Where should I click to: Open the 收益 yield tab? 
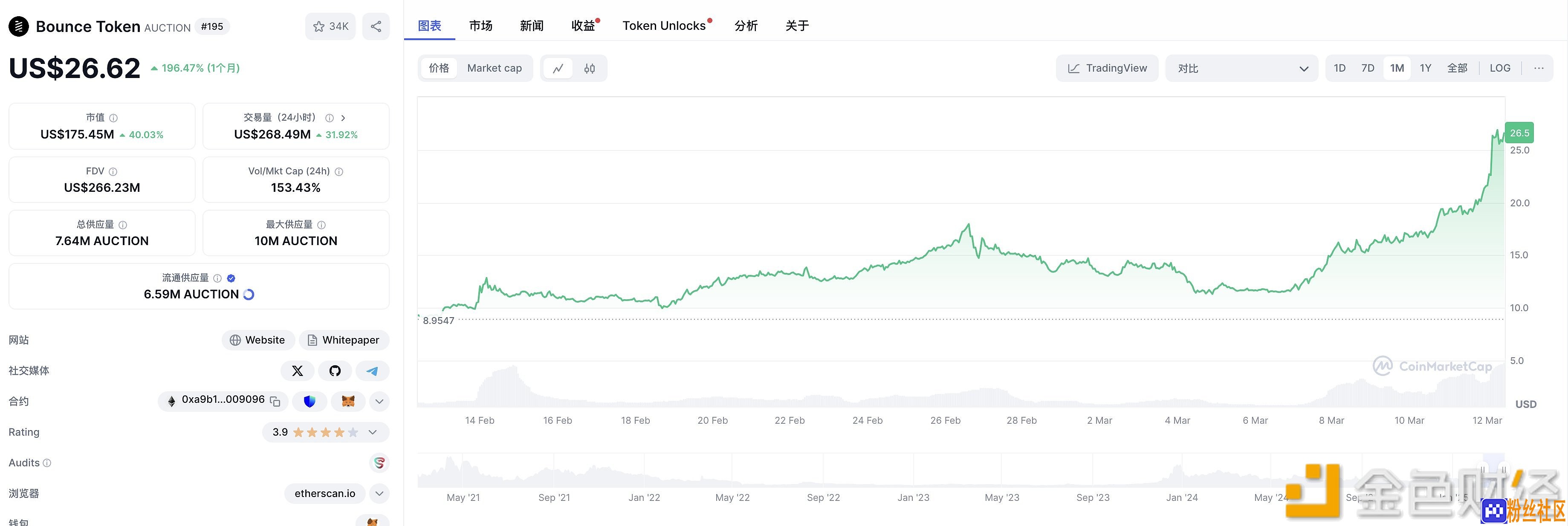pos(583,26)
